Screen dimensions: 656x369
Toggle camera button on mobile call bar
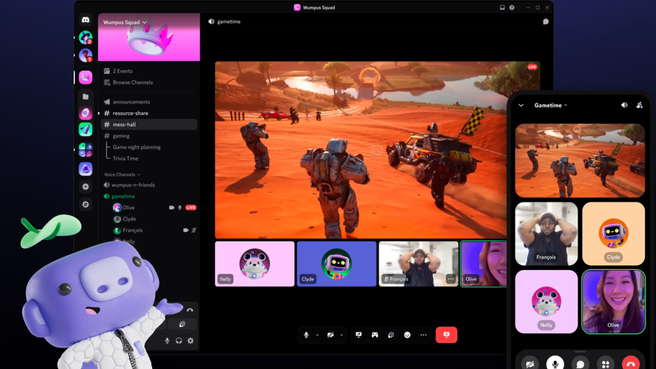tap(530, 364)
